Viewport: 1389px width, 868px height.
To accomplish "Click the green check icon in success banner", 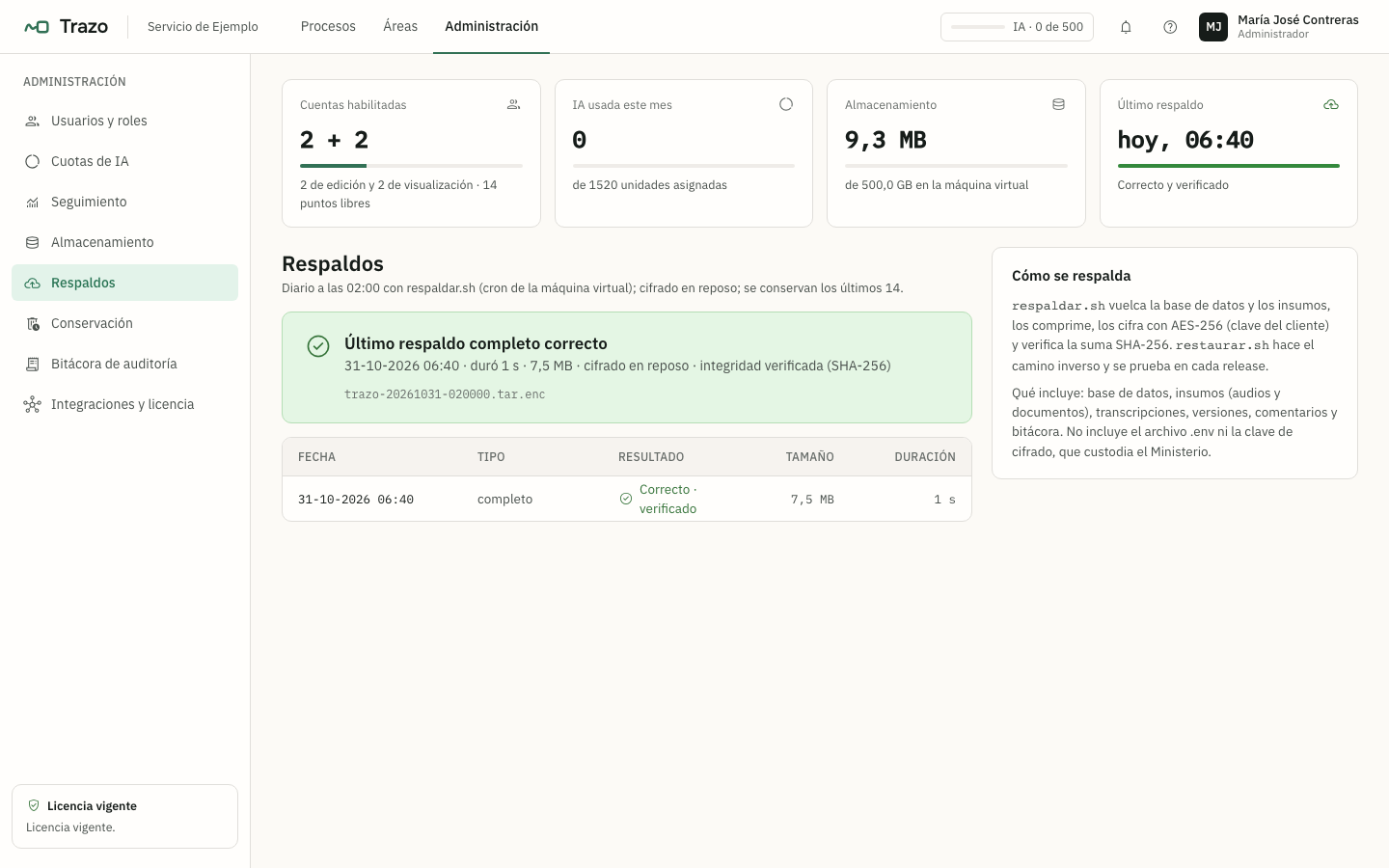I will click(x=318, y=346).
